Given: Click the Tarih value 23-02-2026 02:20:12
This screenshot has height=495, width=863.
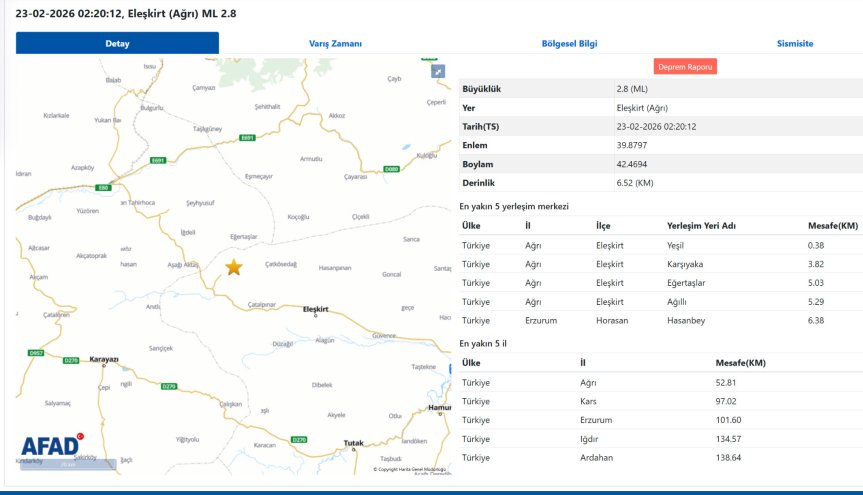Looking at the screenshot, I should click(656, 127).
